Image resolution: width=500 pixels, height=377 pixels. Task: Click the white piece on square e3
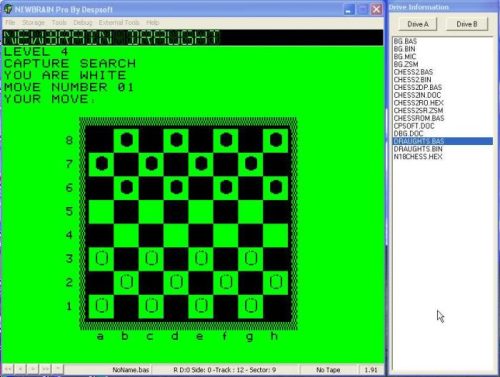pos(201,258)
